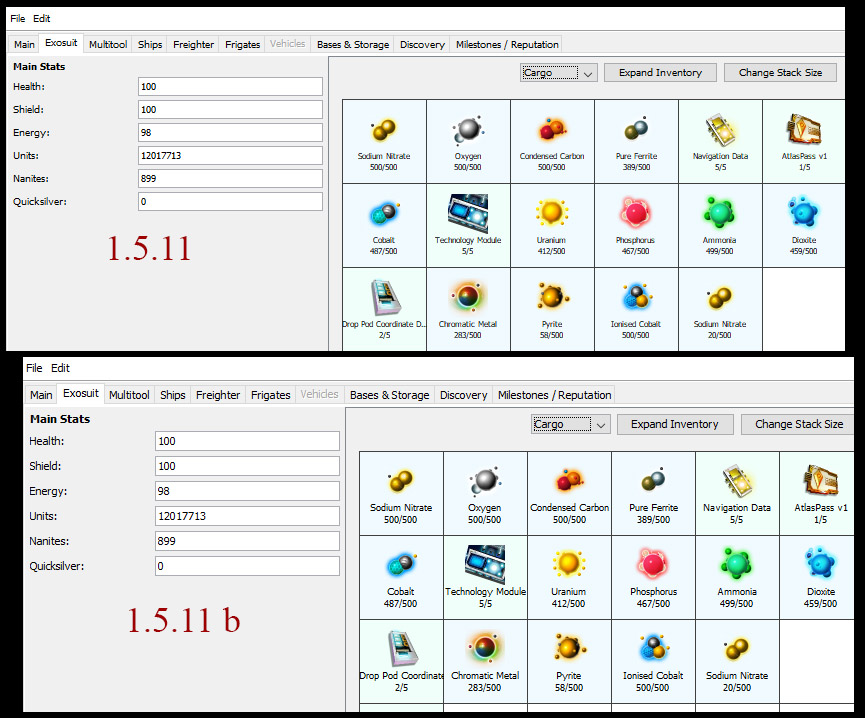Select Ammonia icon in top window
Screen dimensions: 865x718
(719, 213)
